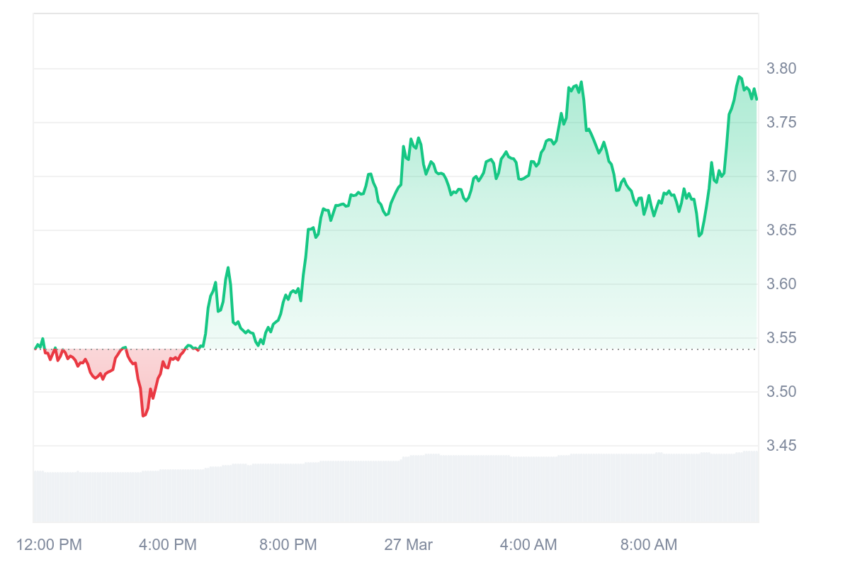Click the 3.50 price axis label
The image size is (850, 567).
pyautogui.click(x=781, y=391)
